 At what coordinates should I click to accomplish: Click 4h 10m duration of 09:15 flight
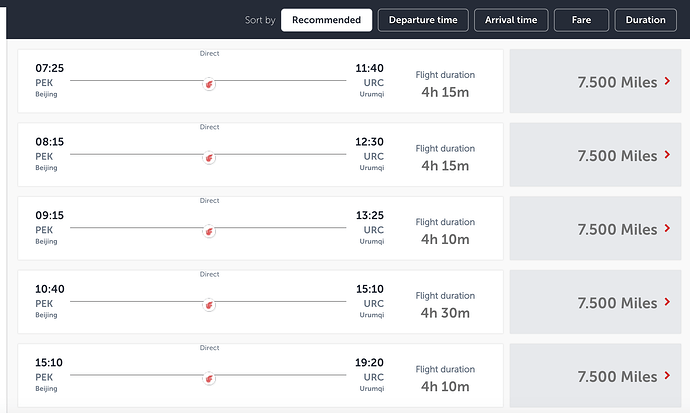pos(445,239)
